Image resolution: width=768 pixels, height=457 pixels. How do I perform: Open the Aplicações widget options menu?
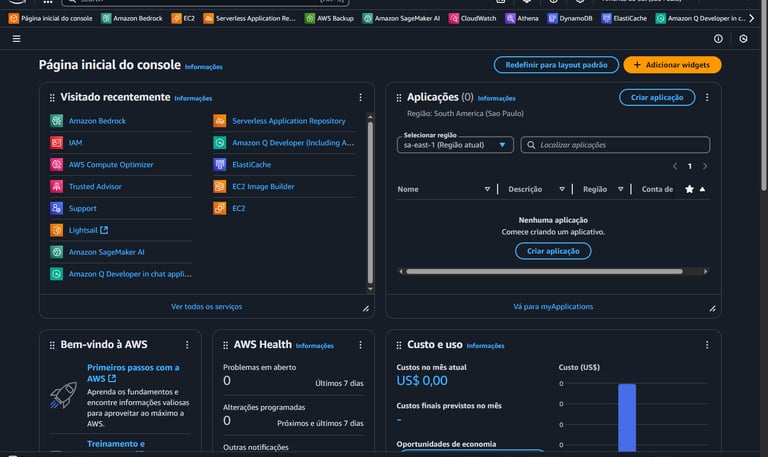pos(707,97)
